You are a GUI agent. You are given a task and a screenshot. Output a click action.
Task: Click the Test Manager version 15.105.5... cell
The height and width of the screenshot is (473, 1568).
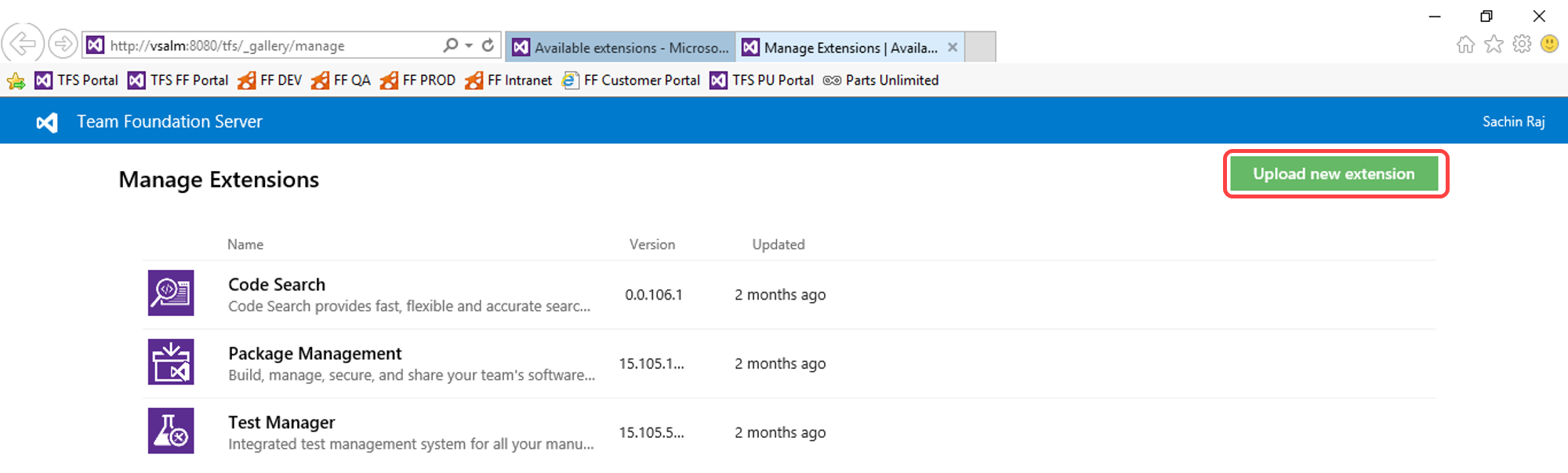(x=652, y=433)
